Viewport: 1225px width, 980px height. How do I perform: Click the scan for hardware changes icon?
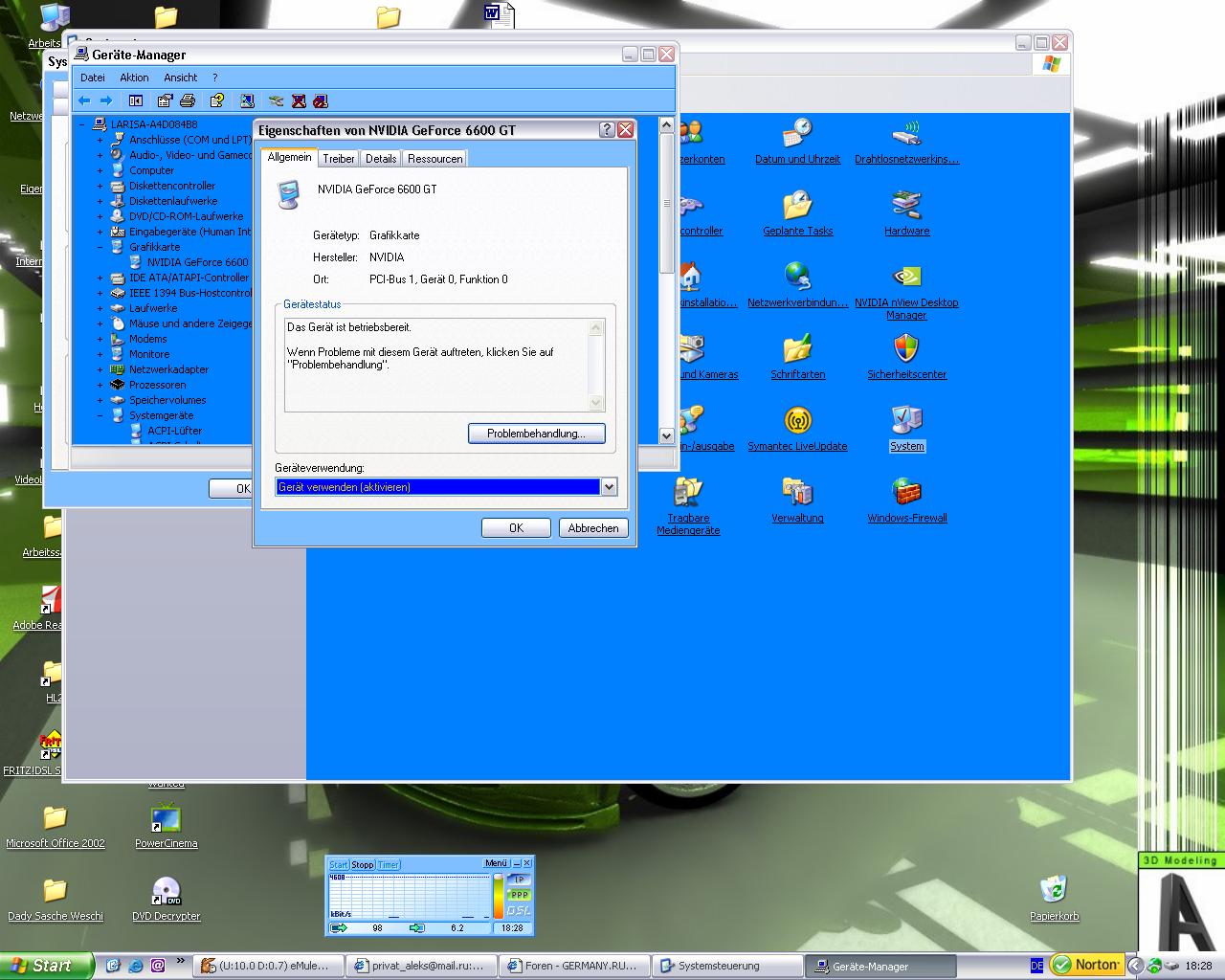click(x=247, y=100)
